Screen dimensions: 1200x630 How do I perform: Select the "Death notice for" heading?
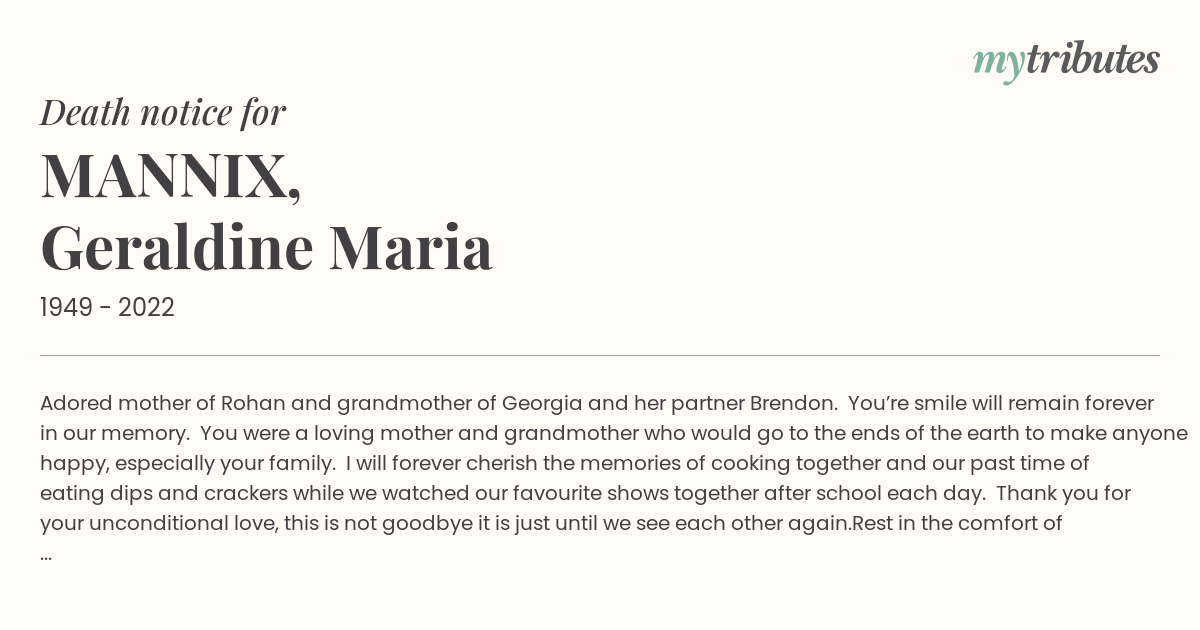pos(163,113)
